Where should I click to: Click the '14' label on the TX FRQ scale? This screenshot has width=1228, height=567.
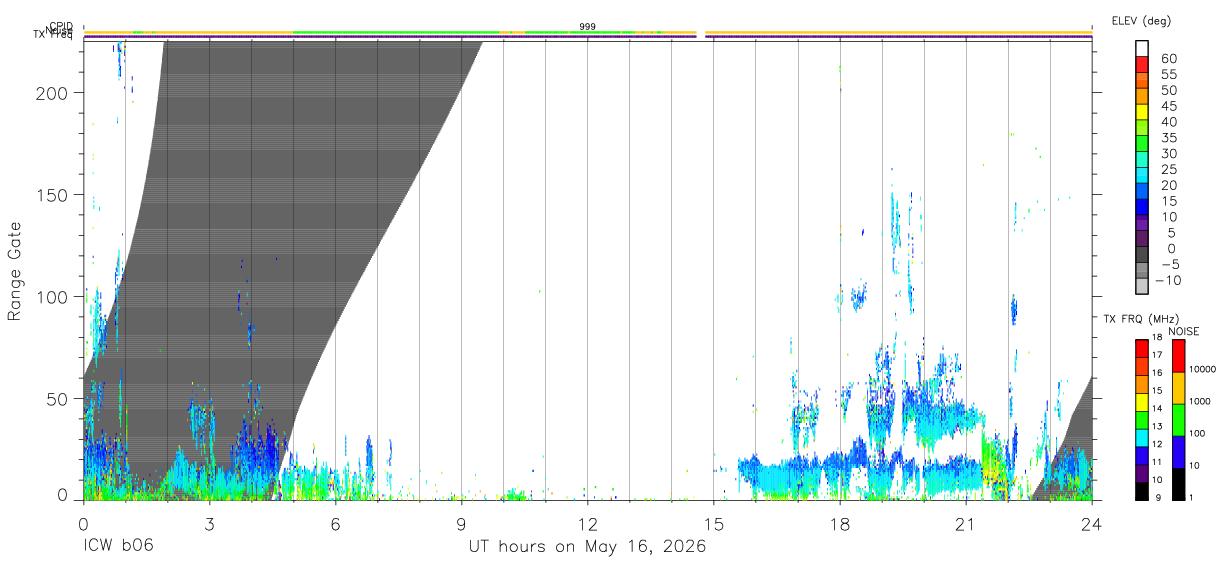coord(1157,408)
